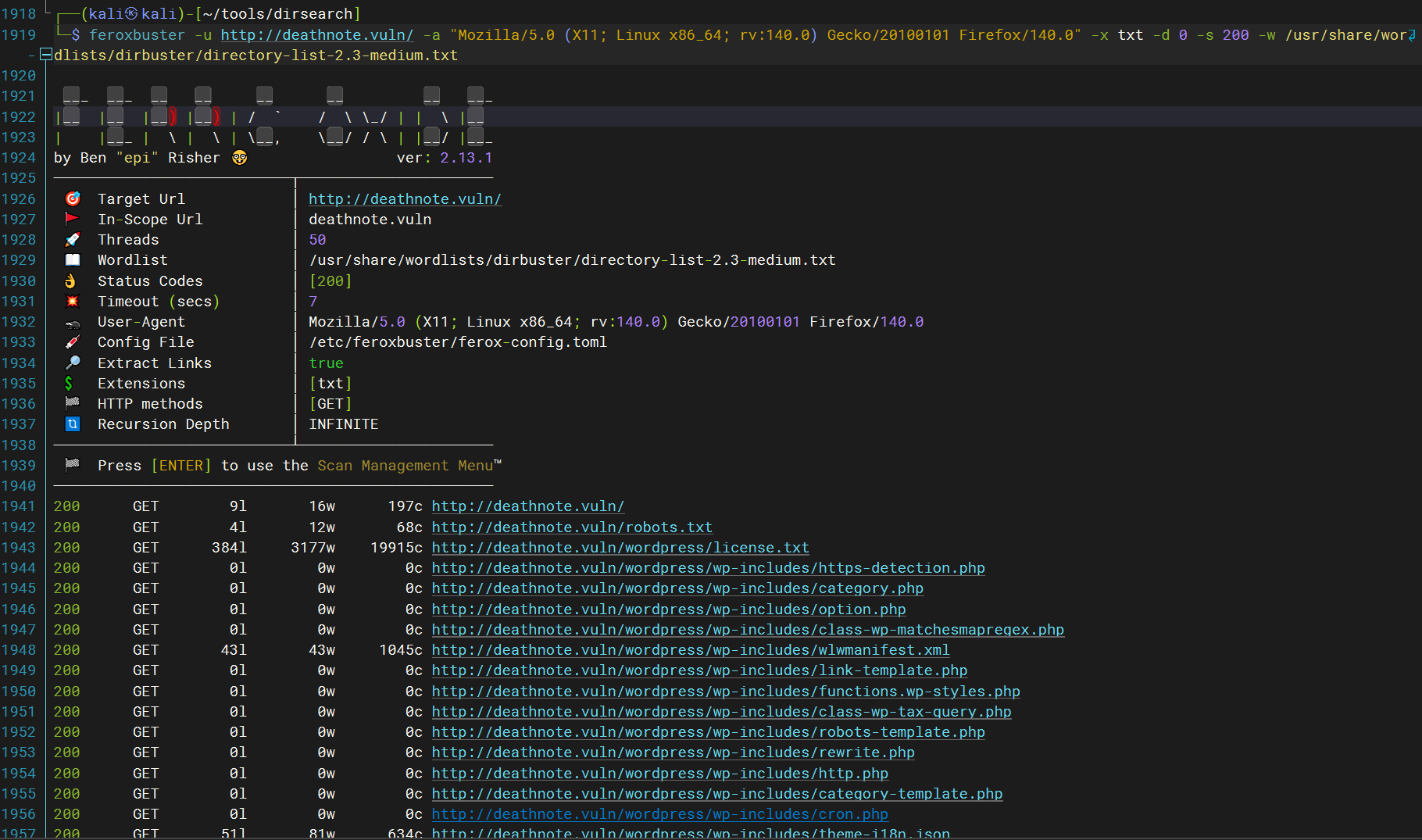Open the robots.txt URL link
This screenshot has height=840, width=1422.
tap(571, 527)
